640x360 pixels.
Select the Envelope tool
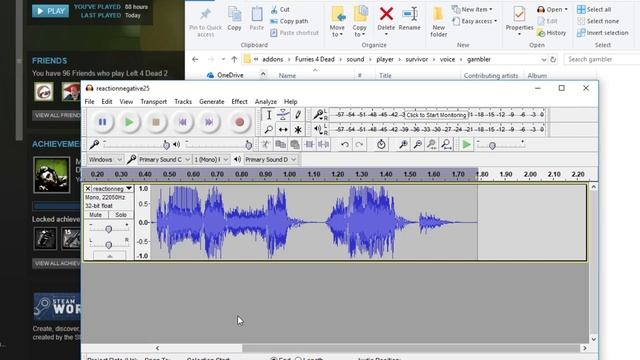[x=283, y=115]
